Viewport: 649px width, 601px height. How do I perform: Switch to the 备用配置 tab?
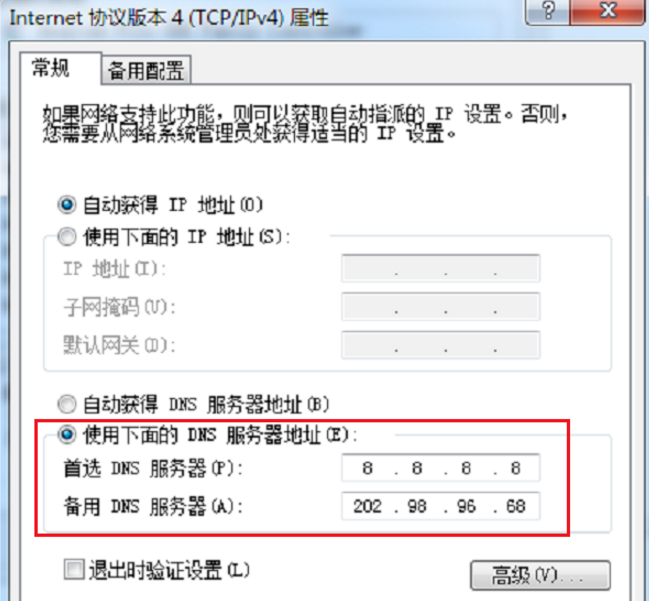tap(146, 70)
